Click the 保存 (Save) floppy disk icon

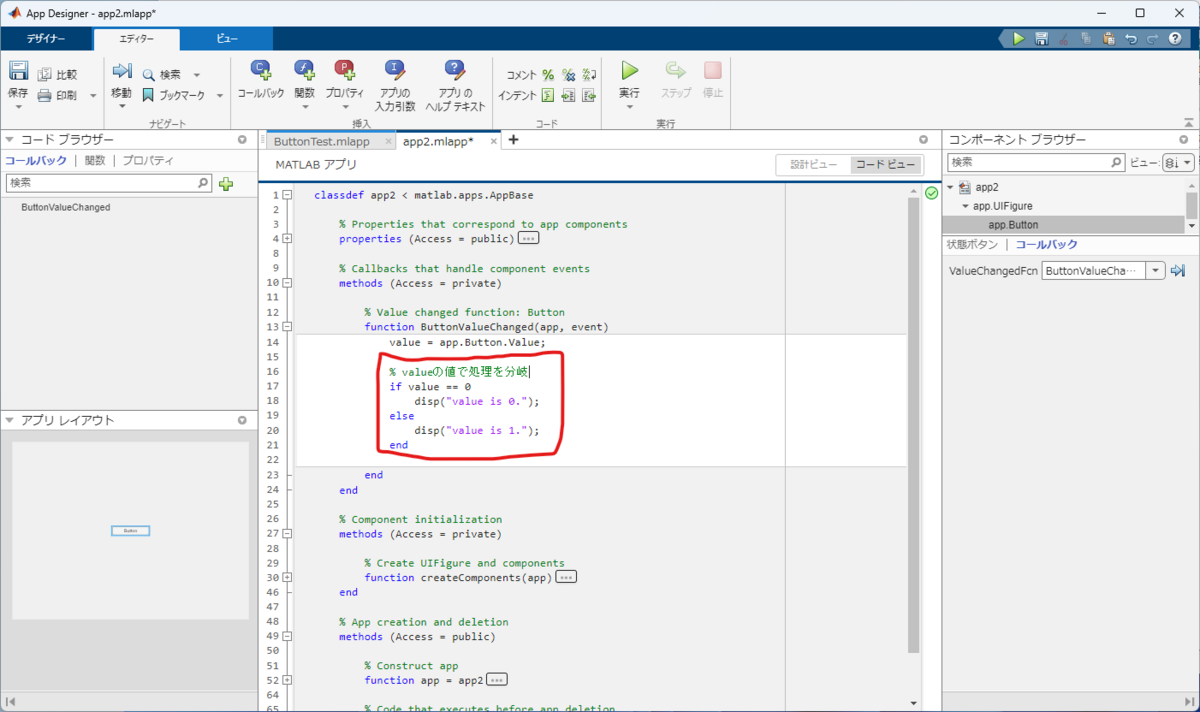(18, 71)
